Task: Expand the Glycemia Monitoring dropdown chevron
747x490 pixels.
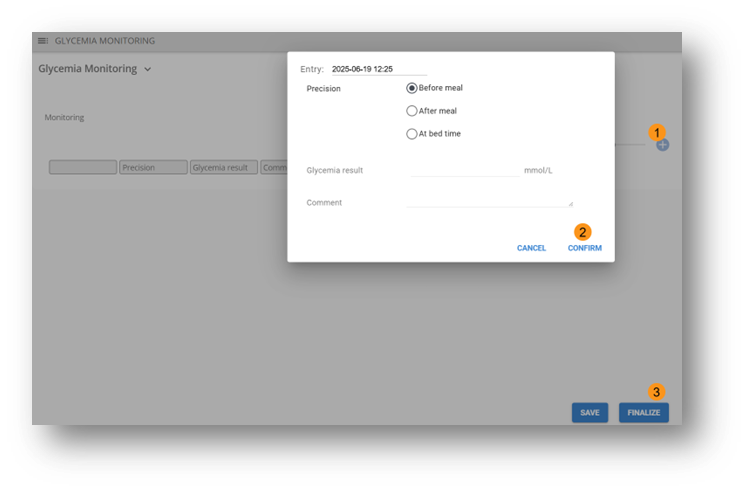Action: pyautogui.click(x=148, y=70)
